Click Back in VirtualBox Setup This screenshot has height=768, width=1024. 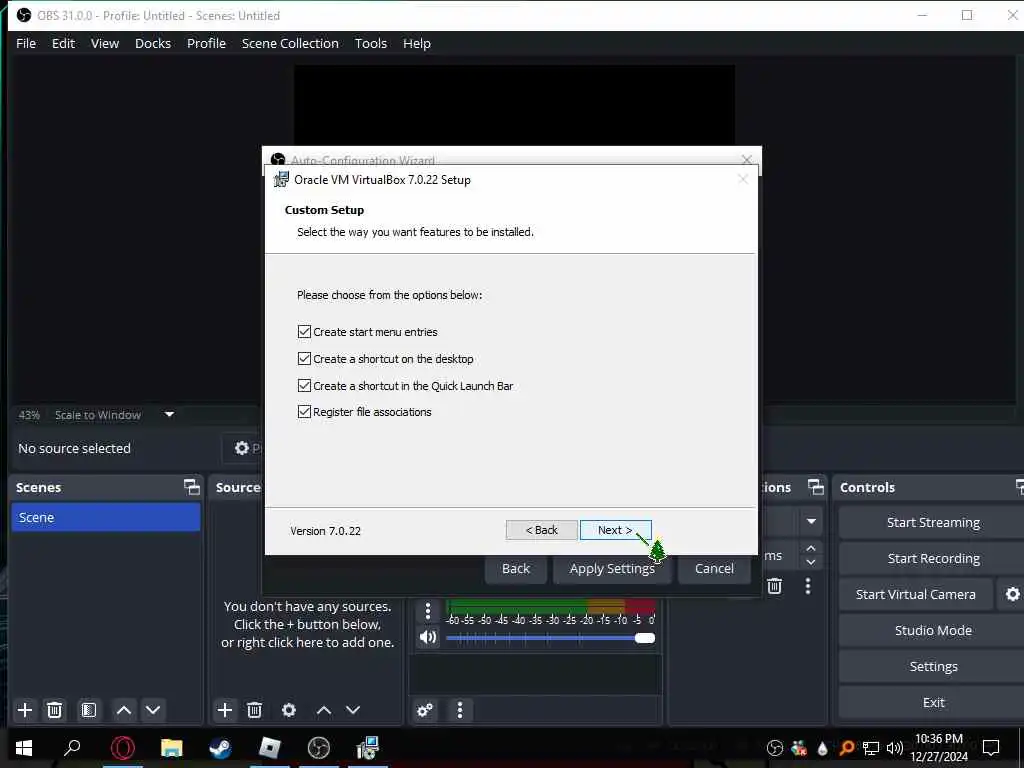541,530
